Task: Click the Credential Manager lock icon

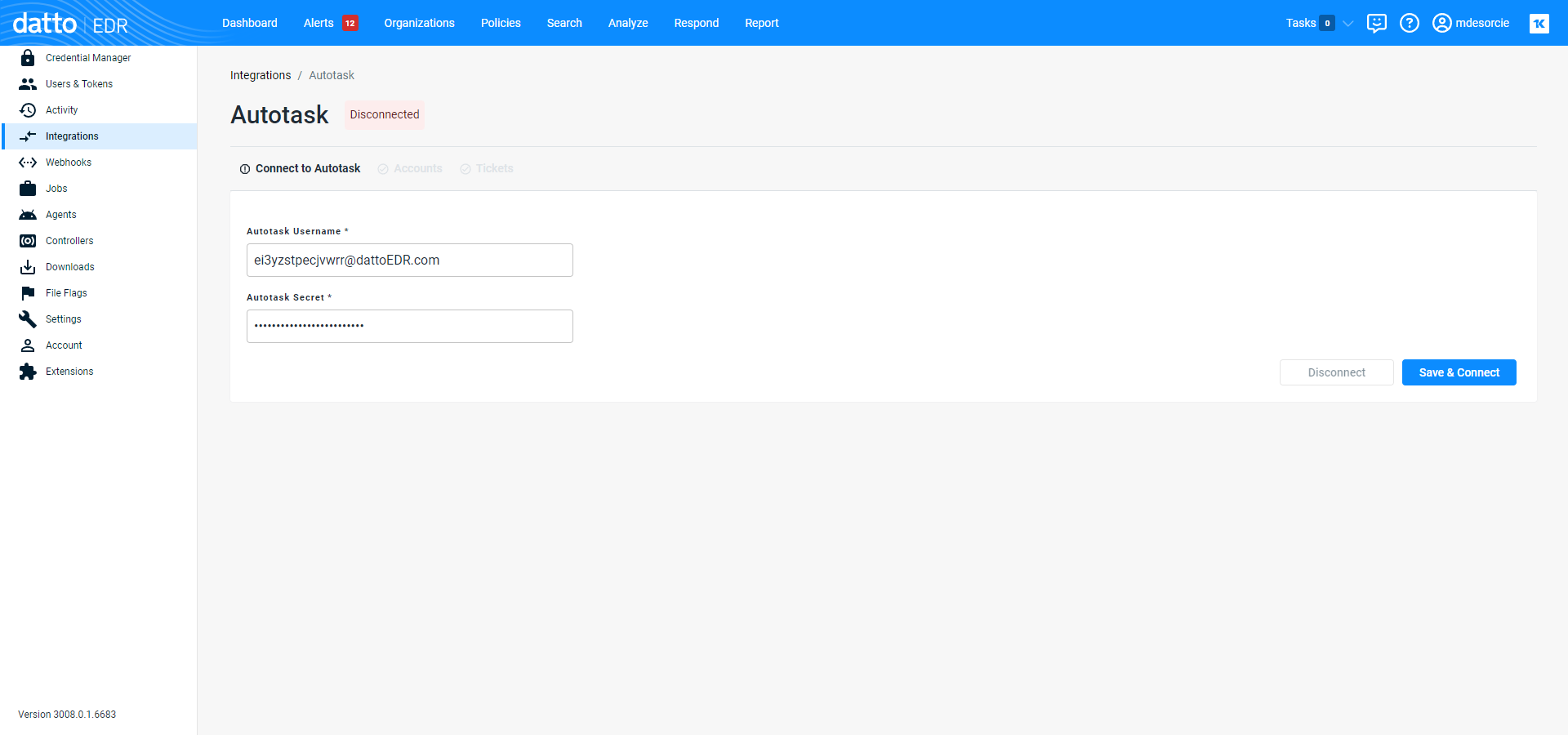Action: [28, 58]
